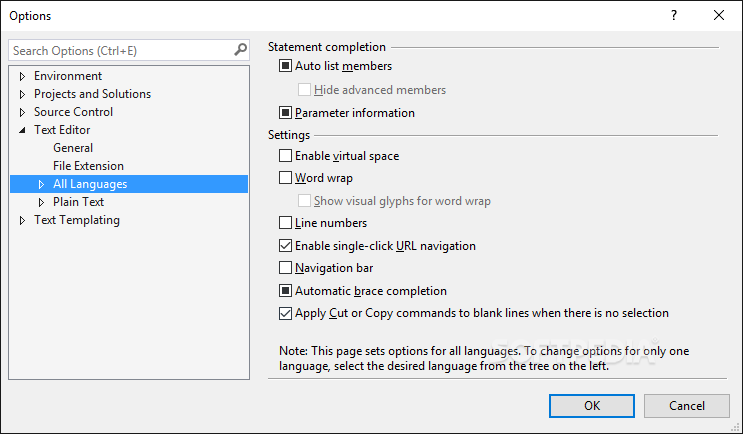Enable Navigation bar checkbox
743x434 pixels.
coord(285,268)
